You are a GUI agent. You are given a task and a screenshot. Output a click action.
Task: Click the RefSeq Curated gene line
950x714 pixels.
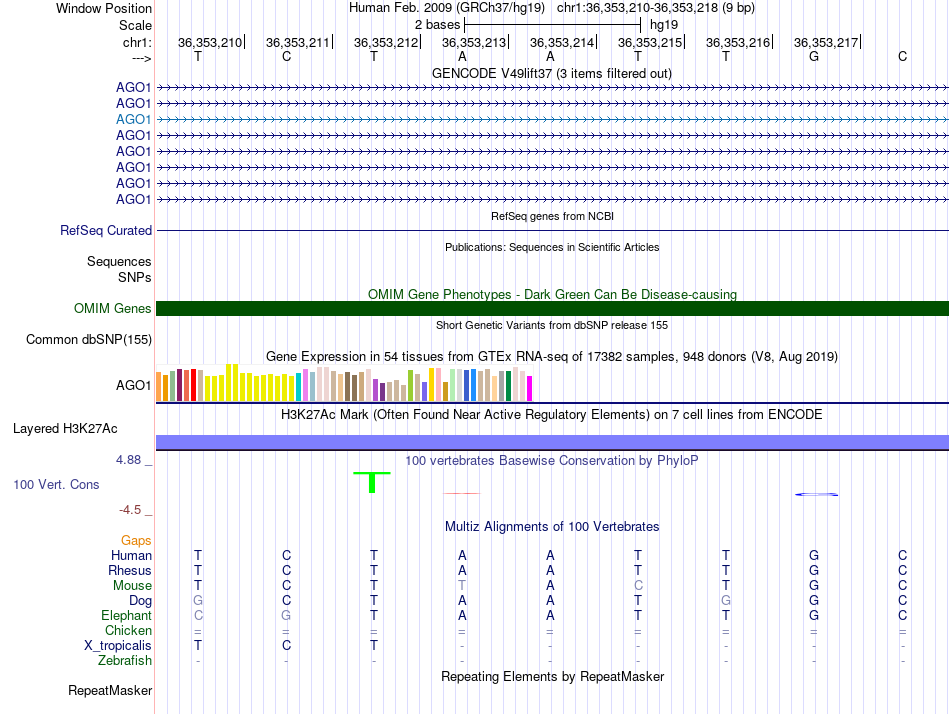[x=552, y=230]
